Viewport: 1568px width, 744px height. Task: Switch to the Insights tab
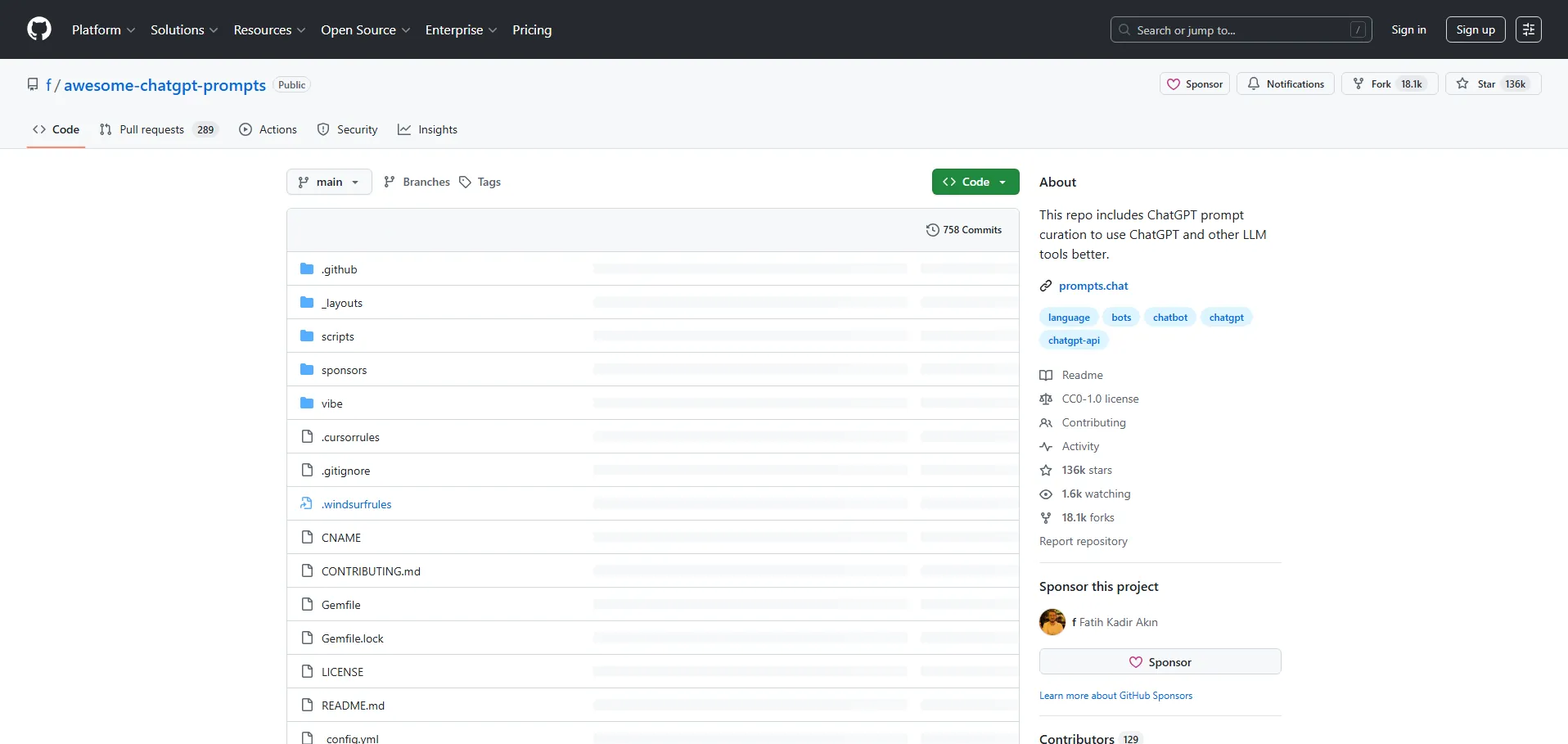point(427,129)
